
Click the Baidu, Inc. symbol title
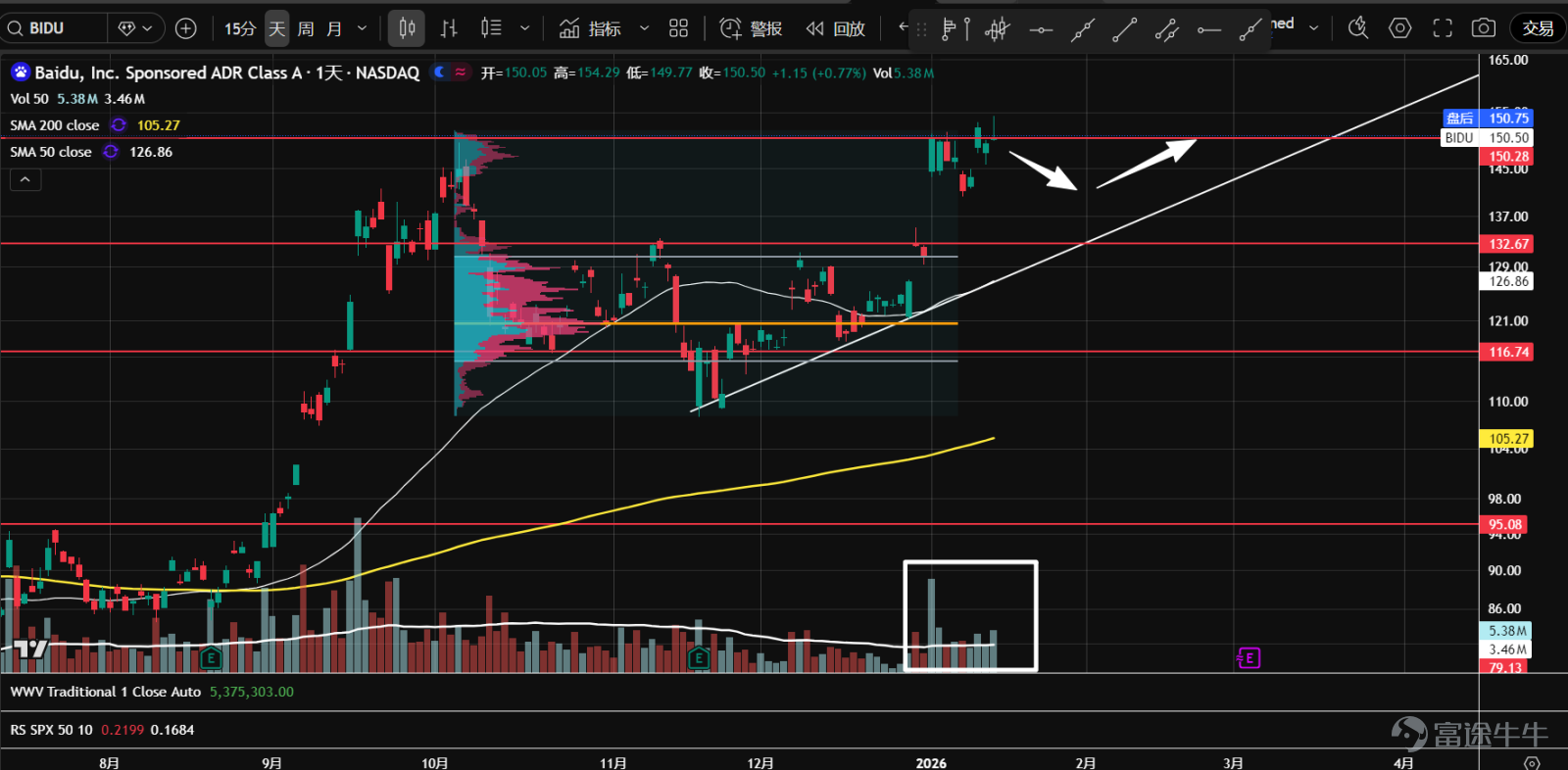pyautogui.click(x=226, y=72)
